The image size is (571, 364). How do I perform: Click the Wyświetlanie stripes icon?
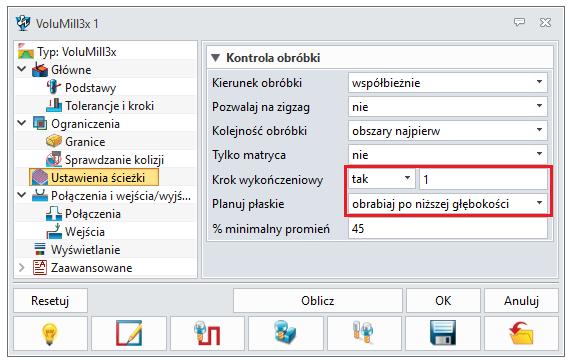40,249
